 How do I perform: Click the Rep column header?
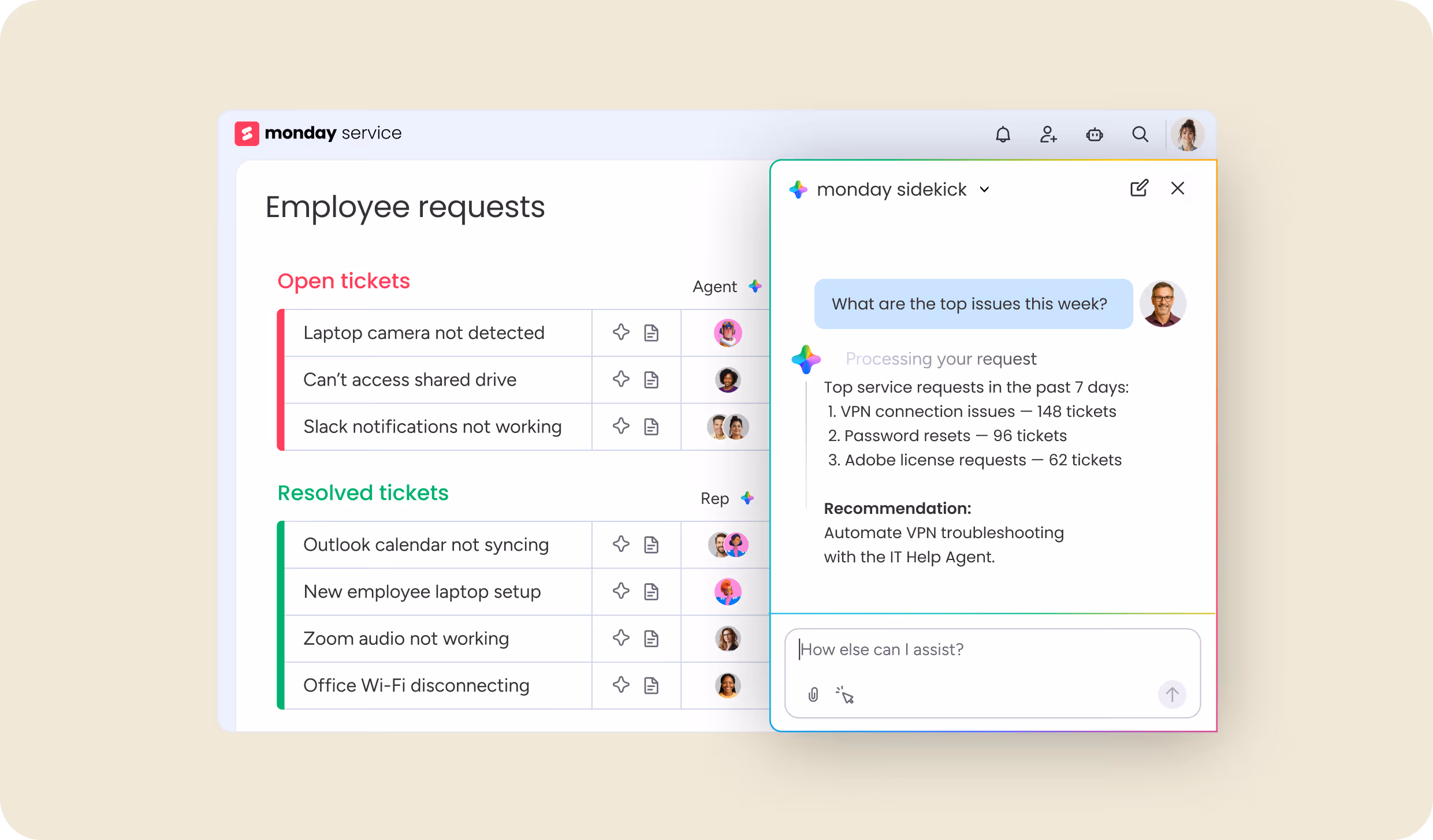click(x=714, y=498)
